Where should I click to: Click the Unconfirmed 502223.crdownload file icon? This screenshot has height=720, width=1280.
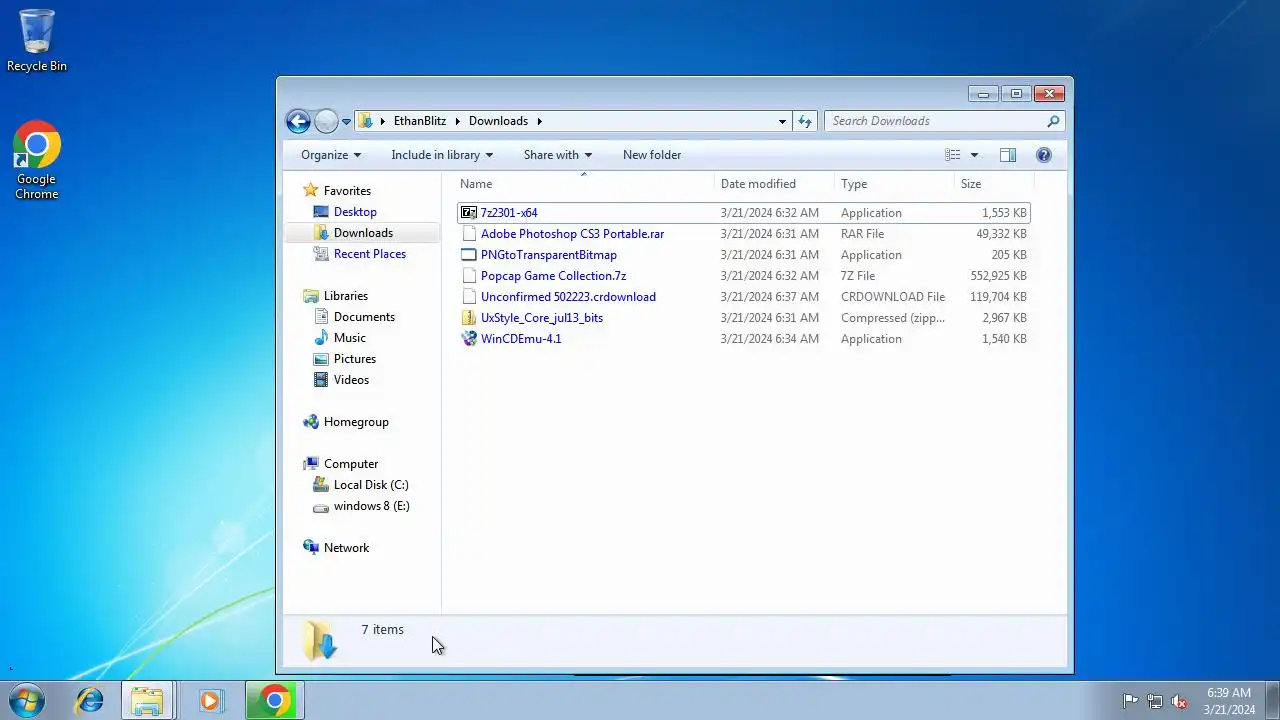pyautogui.click(x=469, y=297)
